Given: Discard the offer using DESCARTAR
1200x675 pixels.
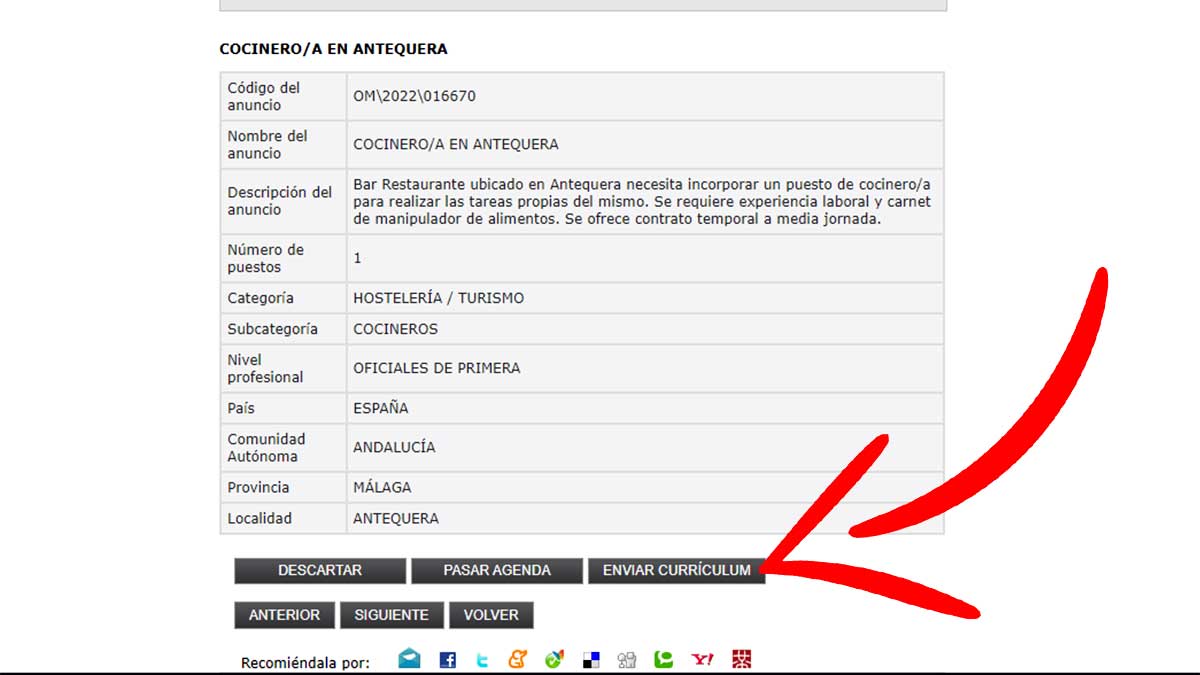Looking at the screenshot, I should click(x=320, y=570).
